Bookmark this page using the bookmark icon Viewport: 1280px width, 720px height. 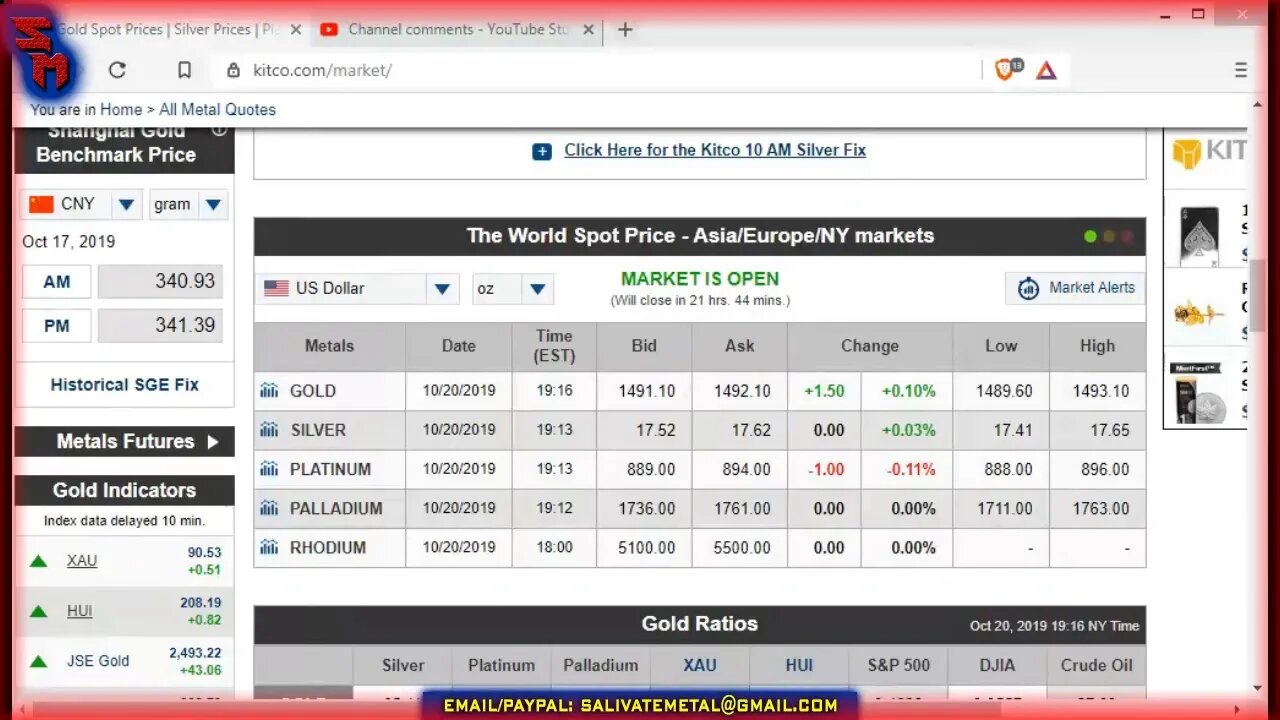pyautogui.click(x=184, y=70)
